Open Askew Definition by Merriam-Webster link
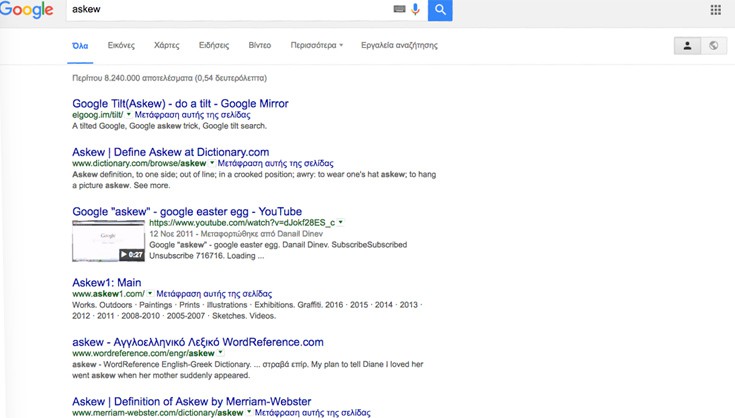Screen dimensions: 735x418 (x=191, y=401)
